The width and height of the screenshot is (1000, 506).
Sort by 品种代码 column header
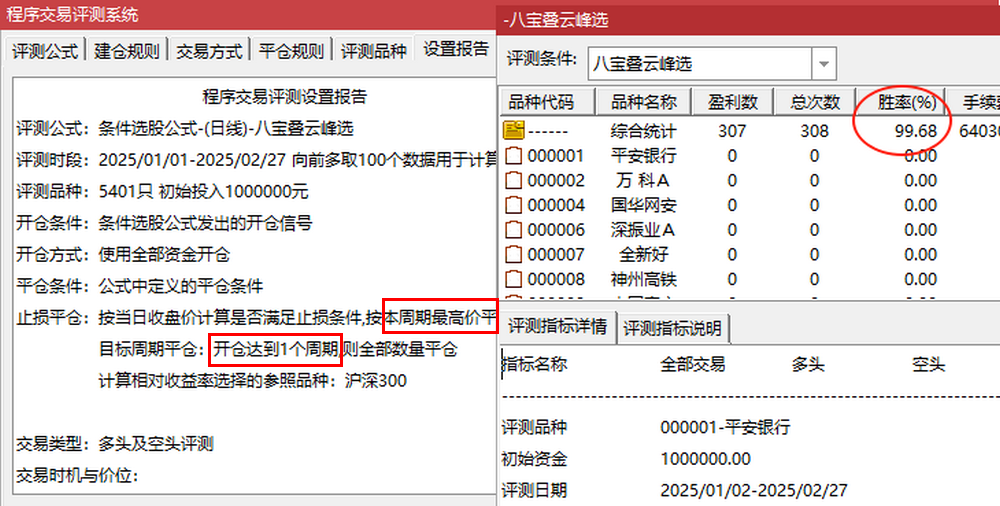[547, 102]
